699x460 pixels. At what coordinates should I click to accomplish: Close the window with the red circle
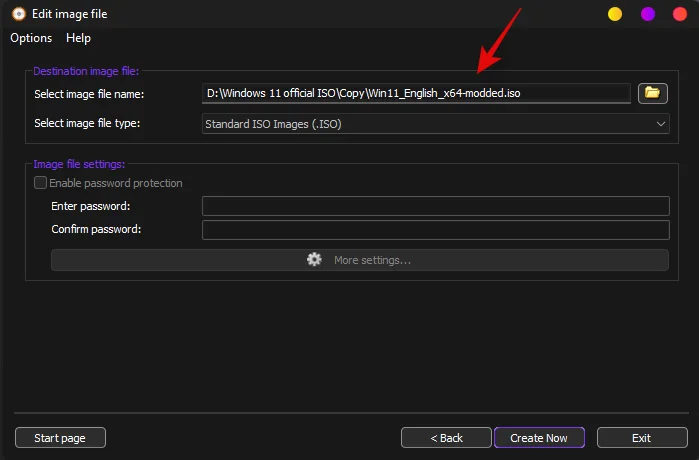(679, 14)
